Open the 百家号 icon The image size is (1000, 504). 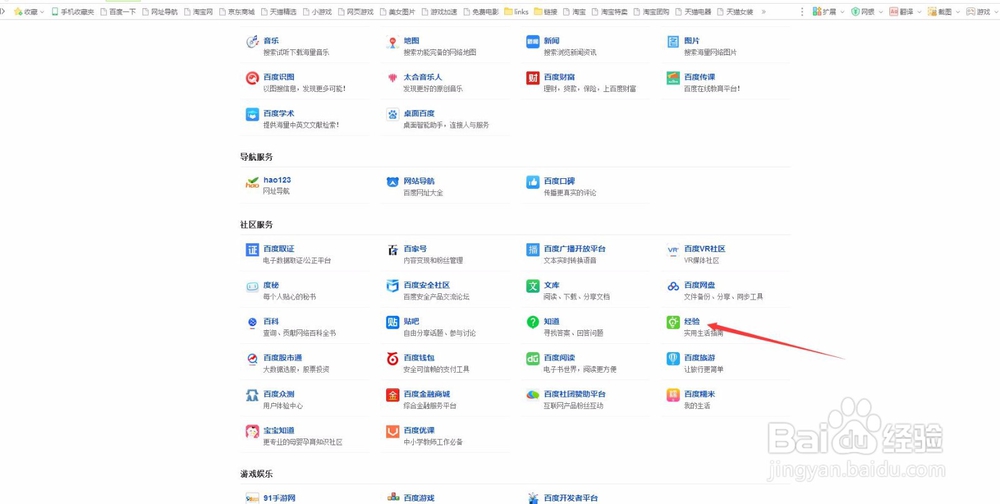tap(392, 250)
